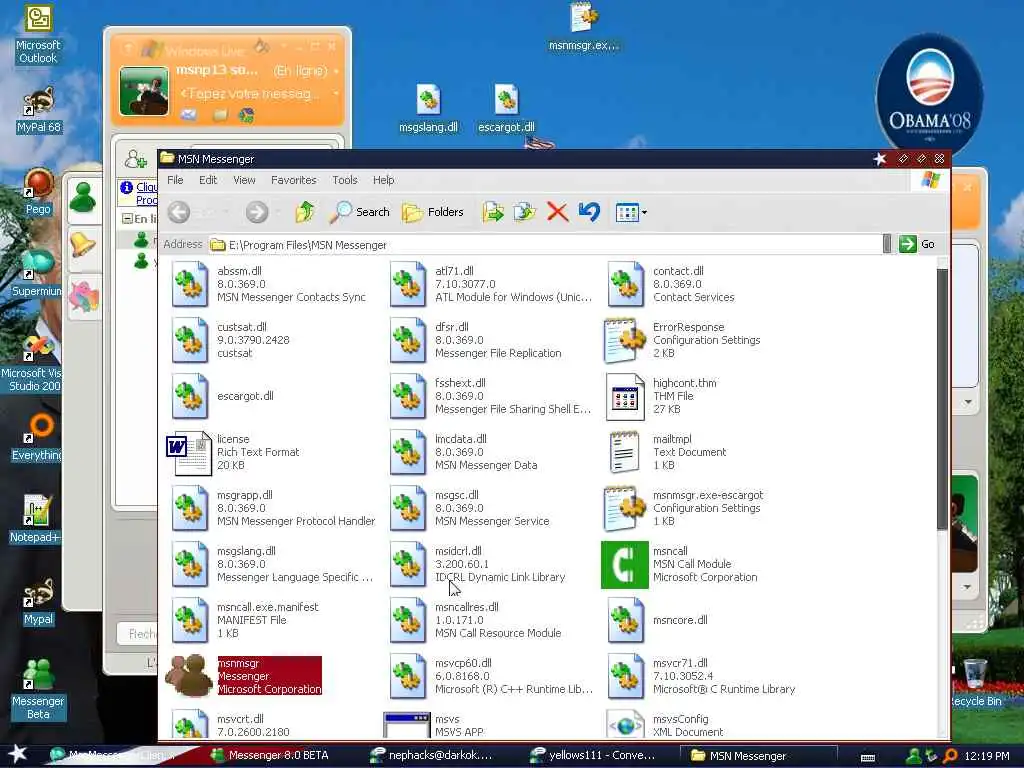Screen dimensions: 1024x768
Task: Select the msvsConfig XML document
Action: coord(665,725)
